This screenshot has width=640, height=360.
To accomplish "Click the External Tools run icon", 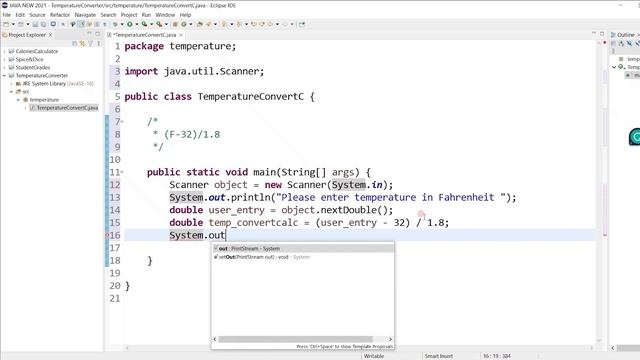I will tap(159, 24).
